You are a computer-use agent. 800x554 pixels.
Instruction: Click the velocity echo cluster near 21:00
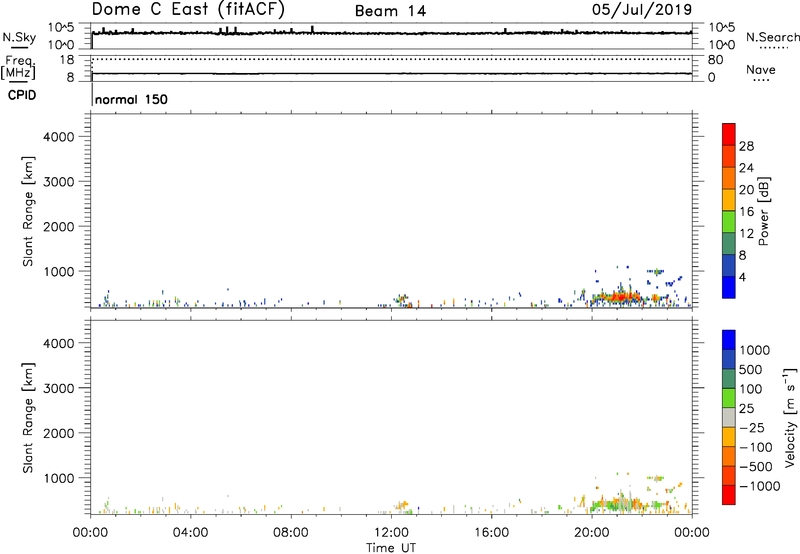[618, 504]
